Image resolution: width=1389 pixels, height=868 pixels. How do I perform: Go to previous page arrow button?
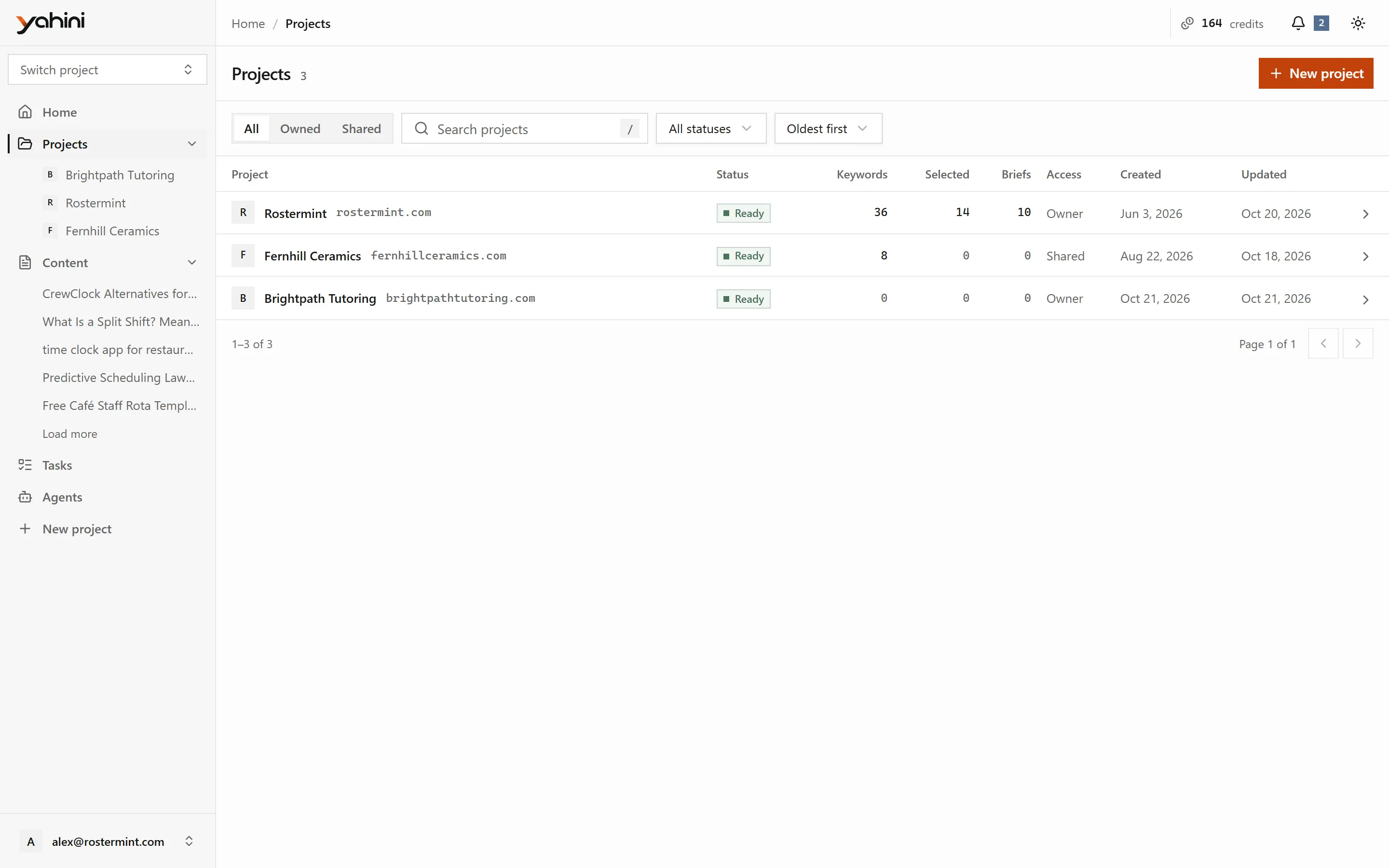1323,343
